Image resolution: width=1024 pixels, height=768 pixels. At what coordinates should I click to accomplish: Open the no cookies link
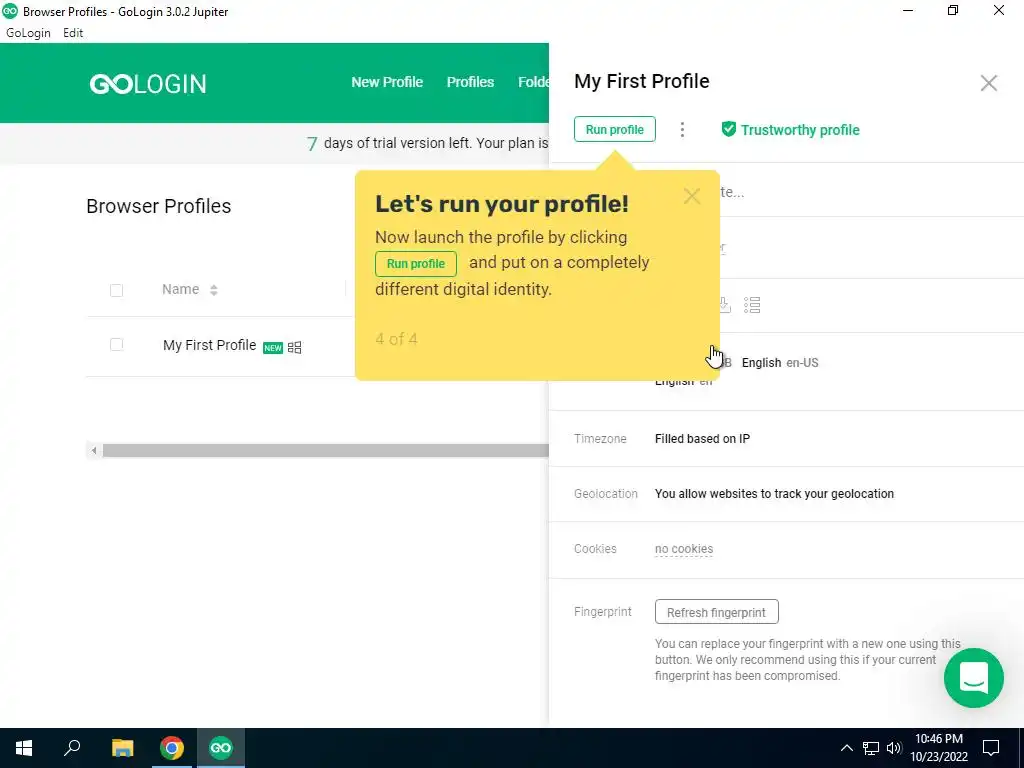pyautogui.click(x=684, y=549)
